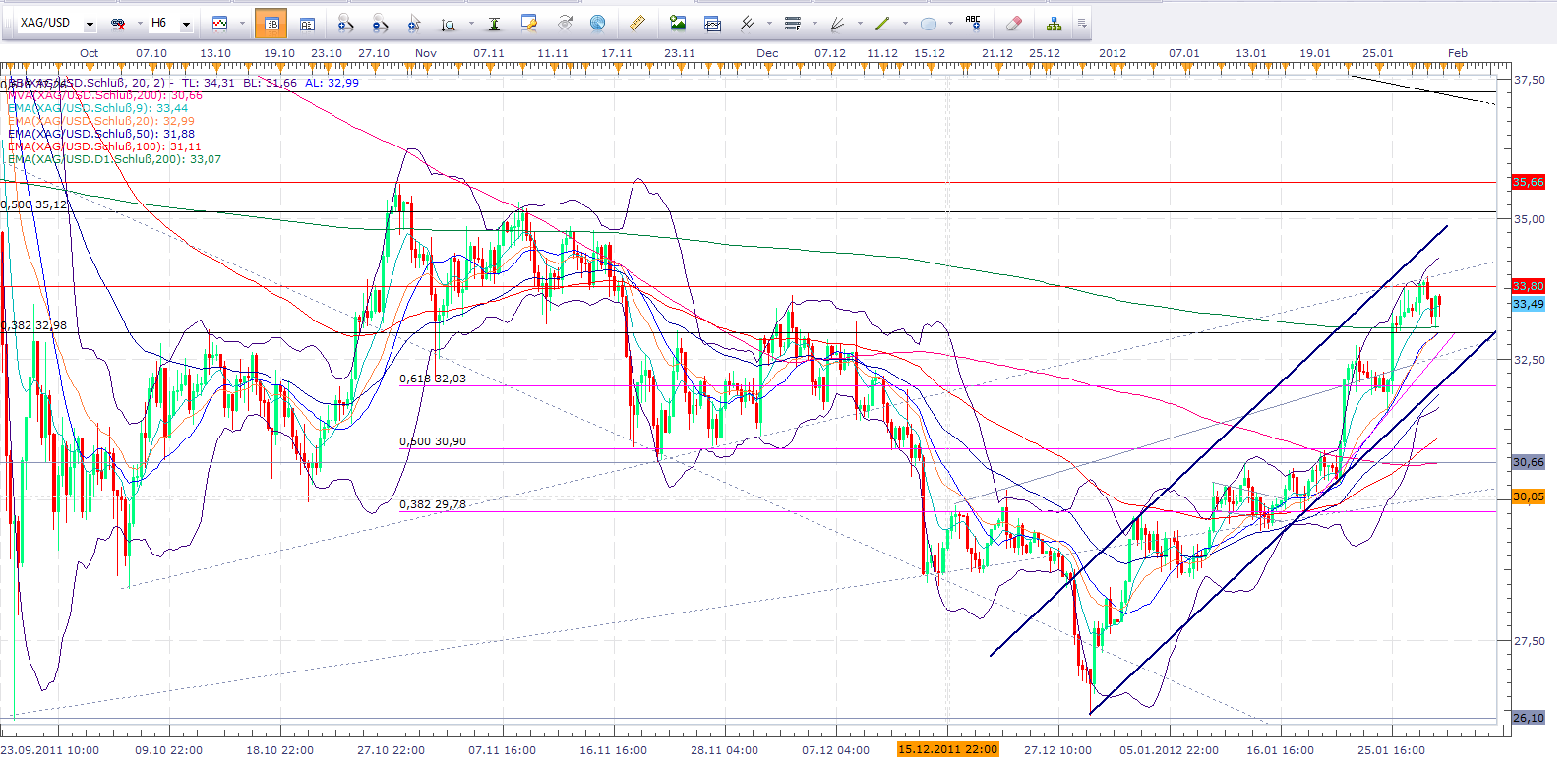1568x759 pixels.
Task: Select the Andrews pitchfork tool
Action: pos(748,23)
